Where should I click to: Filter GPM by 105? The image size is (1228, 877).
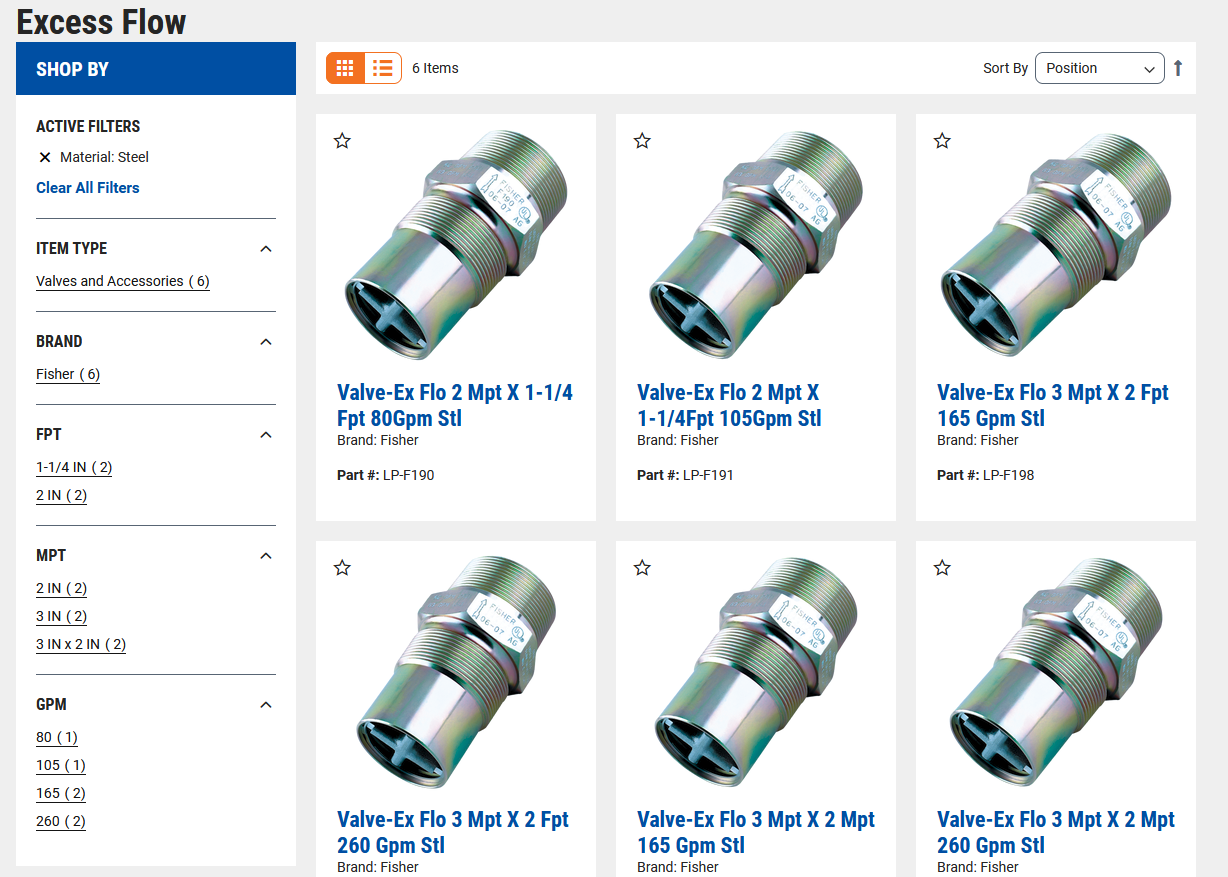point(61,765)
